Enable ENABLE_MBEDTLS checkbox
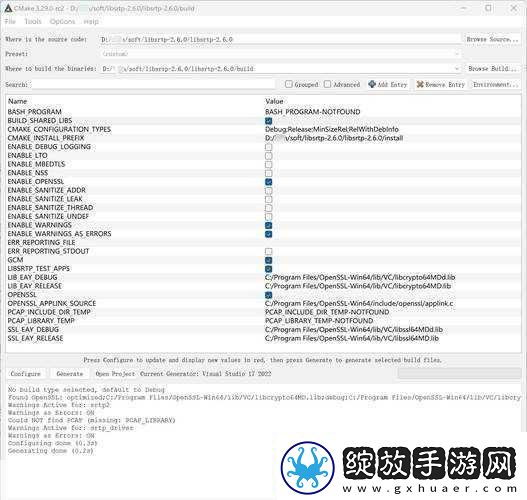Viewport: 527px width, 500px height. point(268,164)
